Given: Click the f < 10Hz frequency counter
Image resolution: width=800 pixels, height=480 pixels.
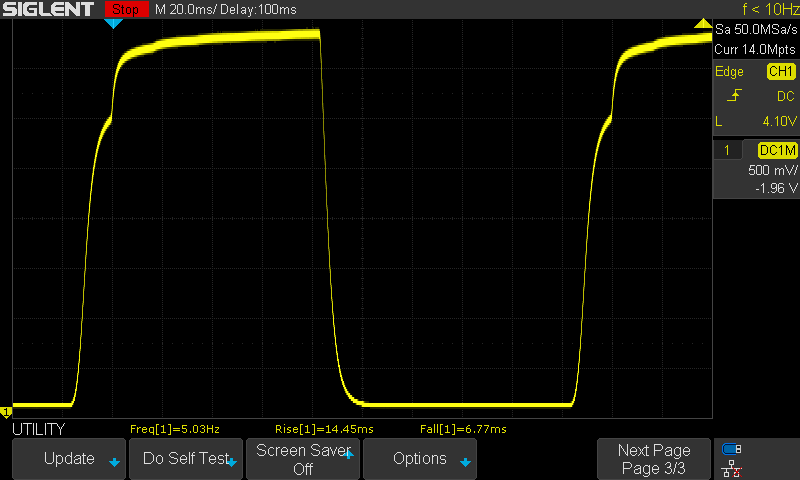Looking at the screenshot, I should coord(770,9).
